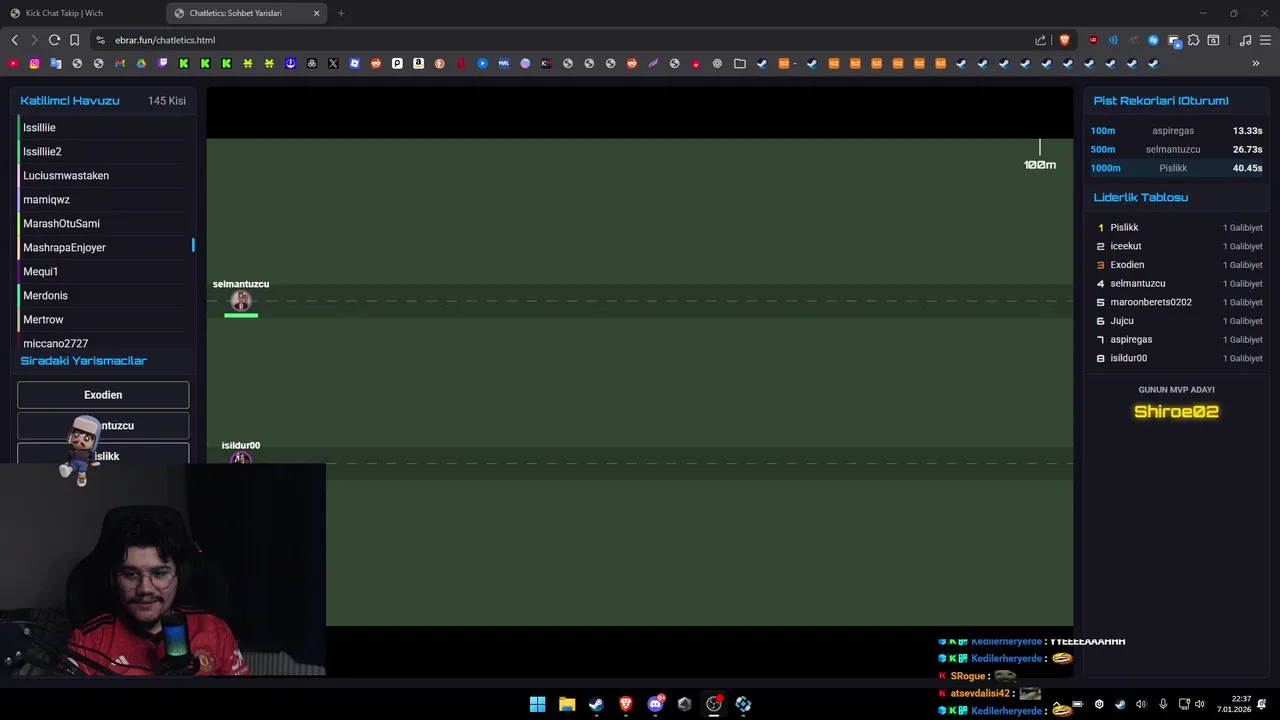This screenshot has width=1280, height=720.
Task: Click the isildur00 racer avatar on track
Action: 241,458
